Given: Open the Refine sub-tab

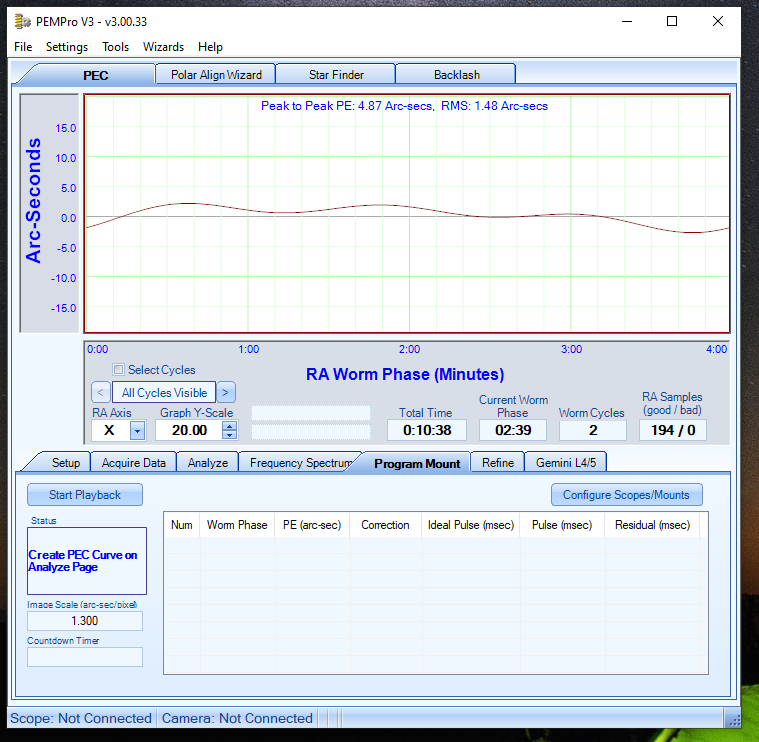Looking at the screenshot, I should pyautogui.click(x=498, y=463).
